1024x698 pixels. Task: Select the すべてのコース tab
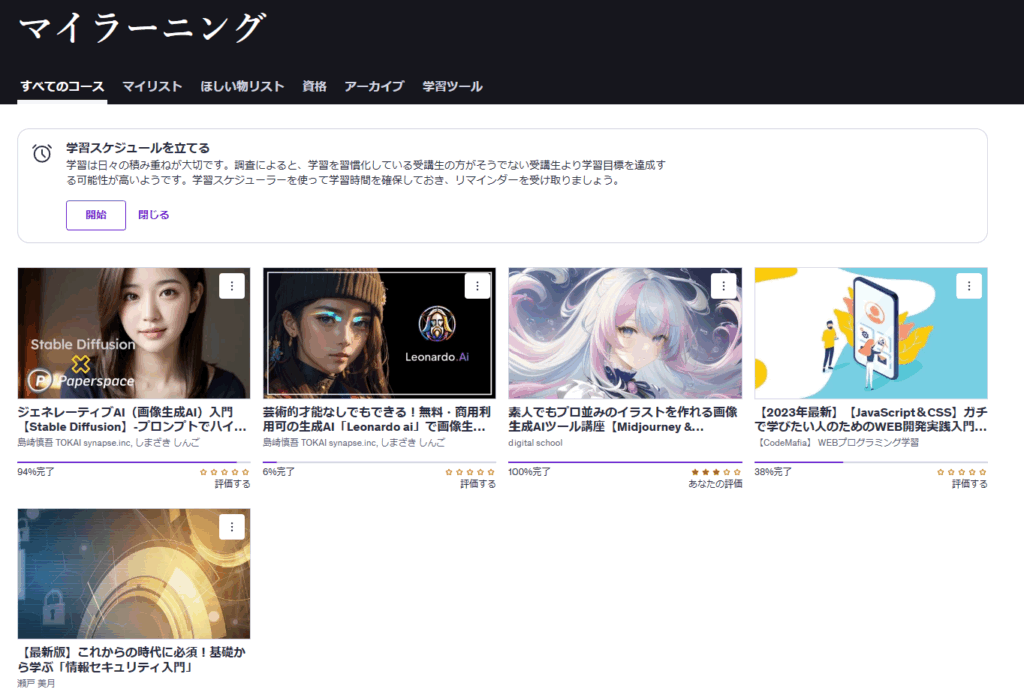point(62,87)
